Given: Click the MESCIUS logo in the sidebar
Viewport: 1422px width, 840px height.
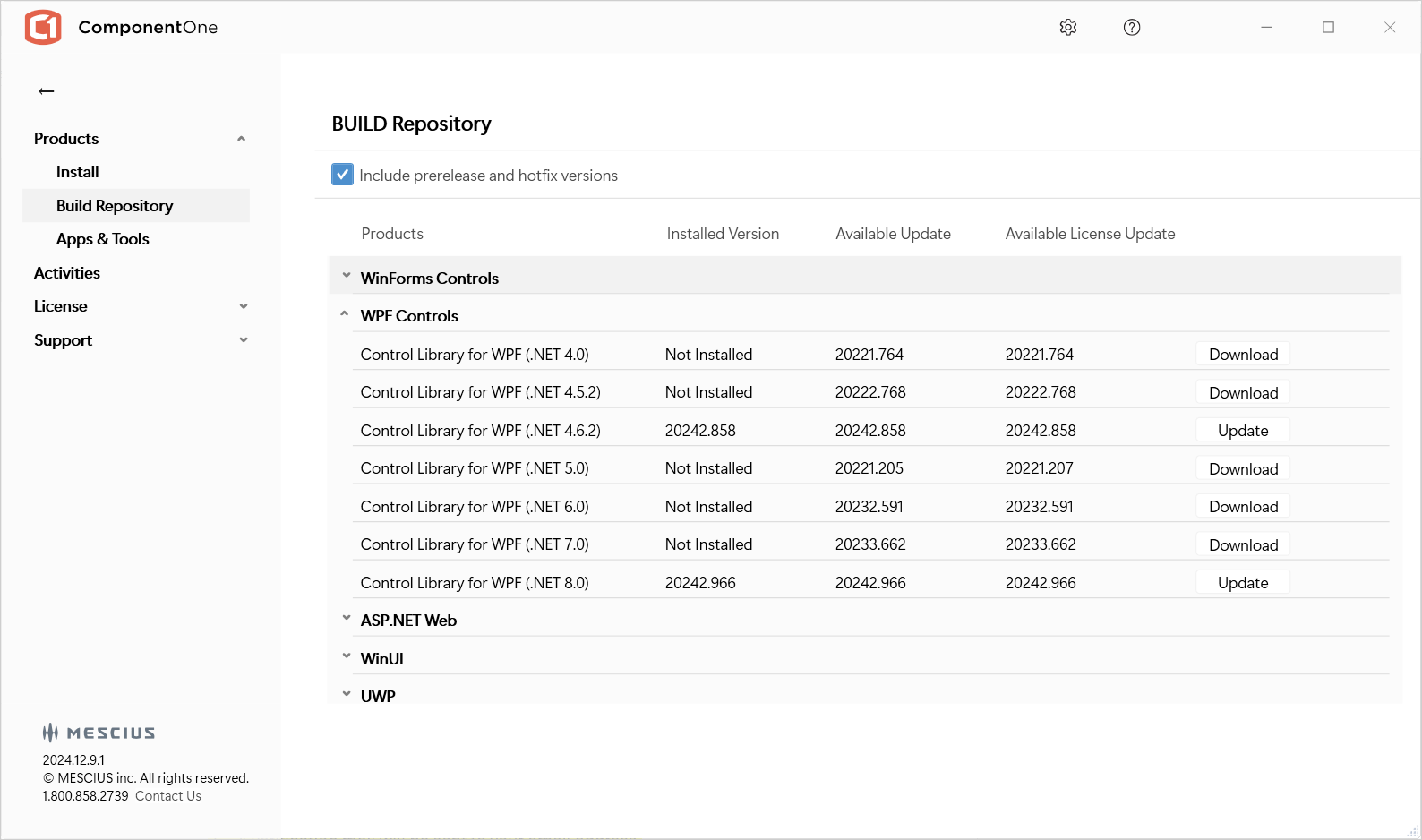Looking at the screenshot, I should pos(99,733).
